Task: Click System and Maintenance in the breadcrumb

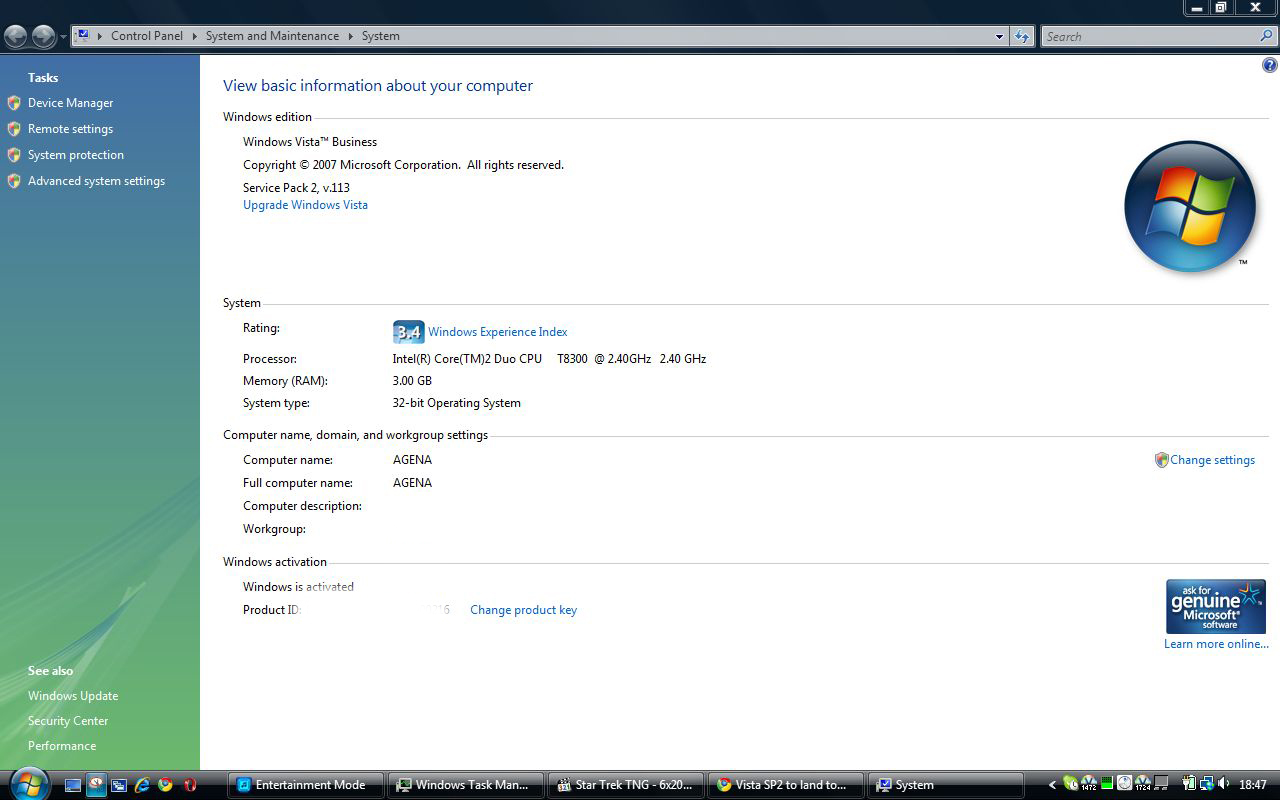Action: 272,36
